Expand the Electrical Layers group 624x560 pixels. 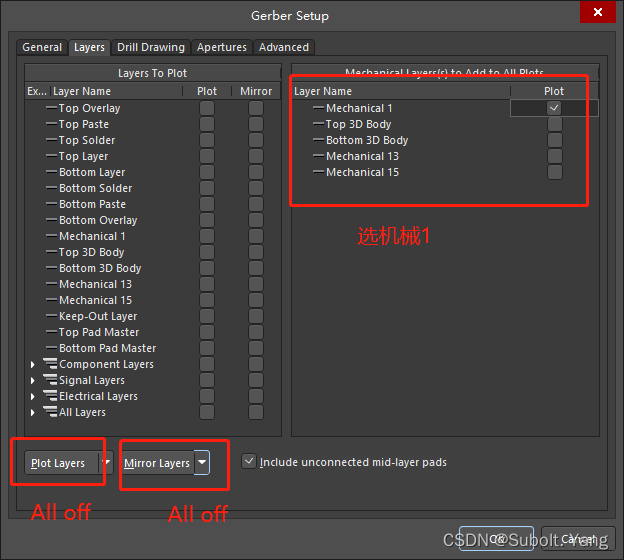coord(33,396)
